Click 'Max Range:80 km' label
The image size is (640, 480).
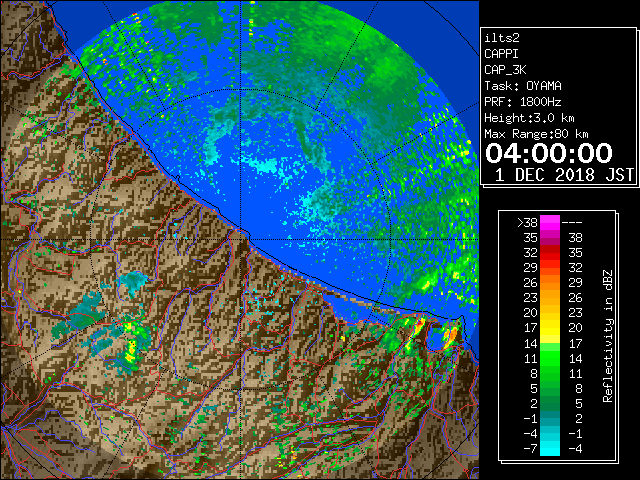[536, 134]
